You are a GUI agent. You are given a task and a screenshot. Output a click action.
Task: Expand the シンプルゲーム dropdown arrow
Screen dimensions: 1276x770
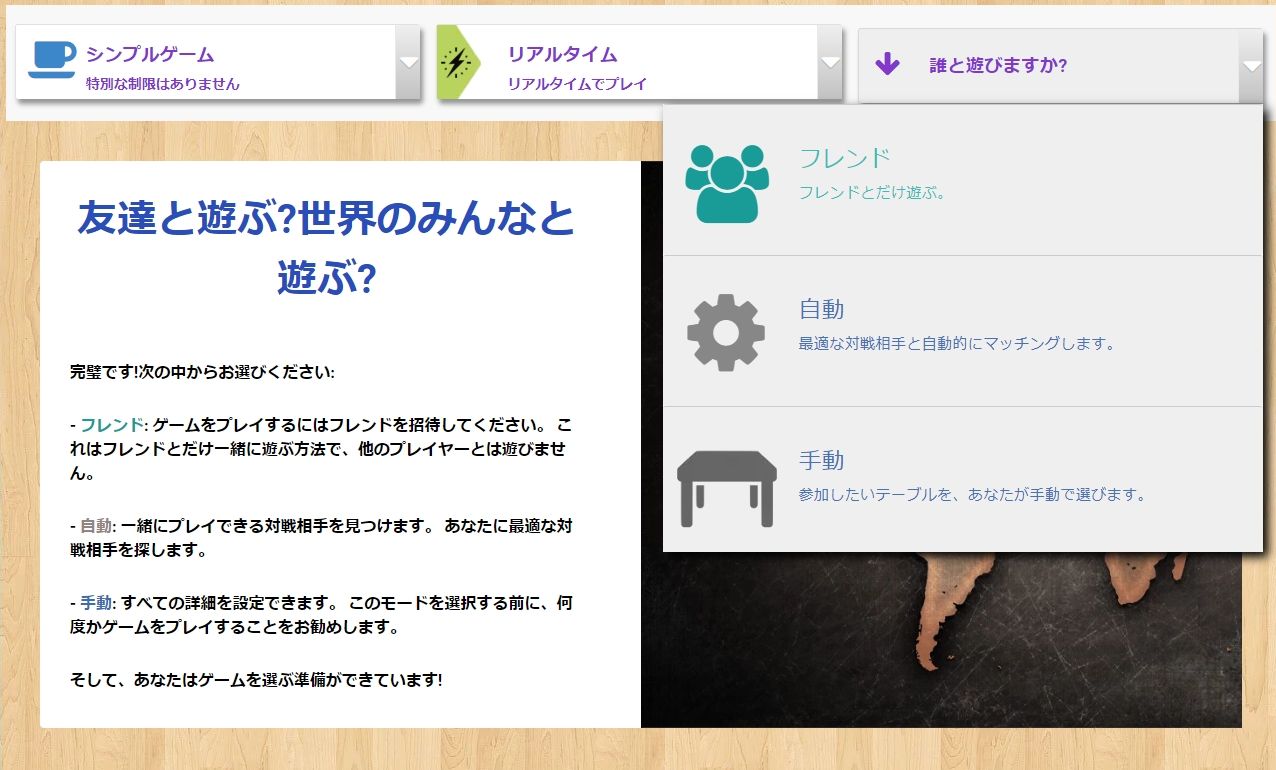tap(408, 62)
